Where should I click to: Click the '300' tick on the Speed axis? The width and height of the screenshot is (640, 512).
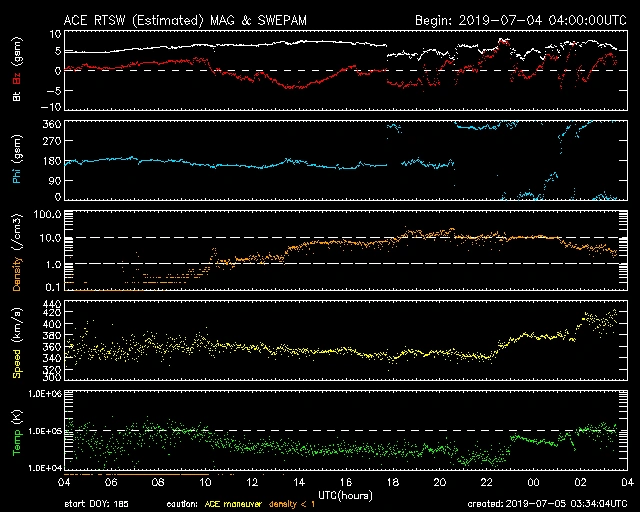(52, 377)
